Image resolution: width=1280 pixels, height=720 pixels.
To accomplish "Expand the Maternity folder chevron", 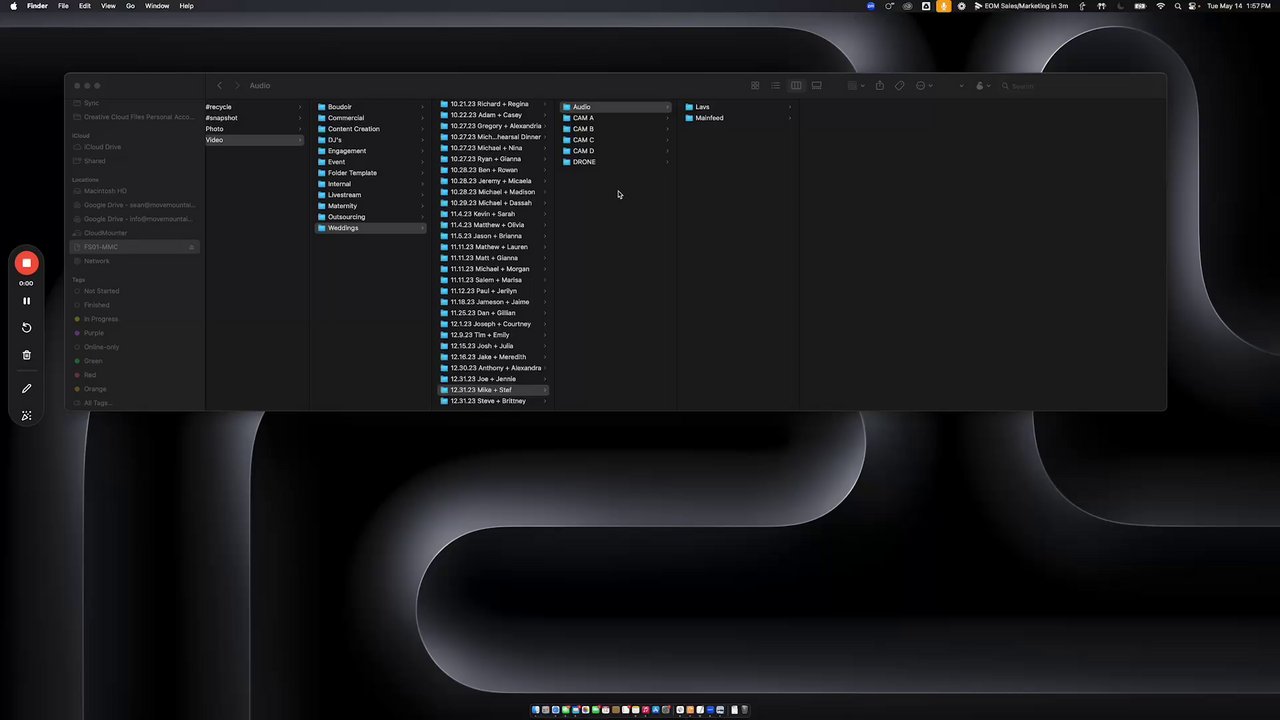I will click(422, 206).
